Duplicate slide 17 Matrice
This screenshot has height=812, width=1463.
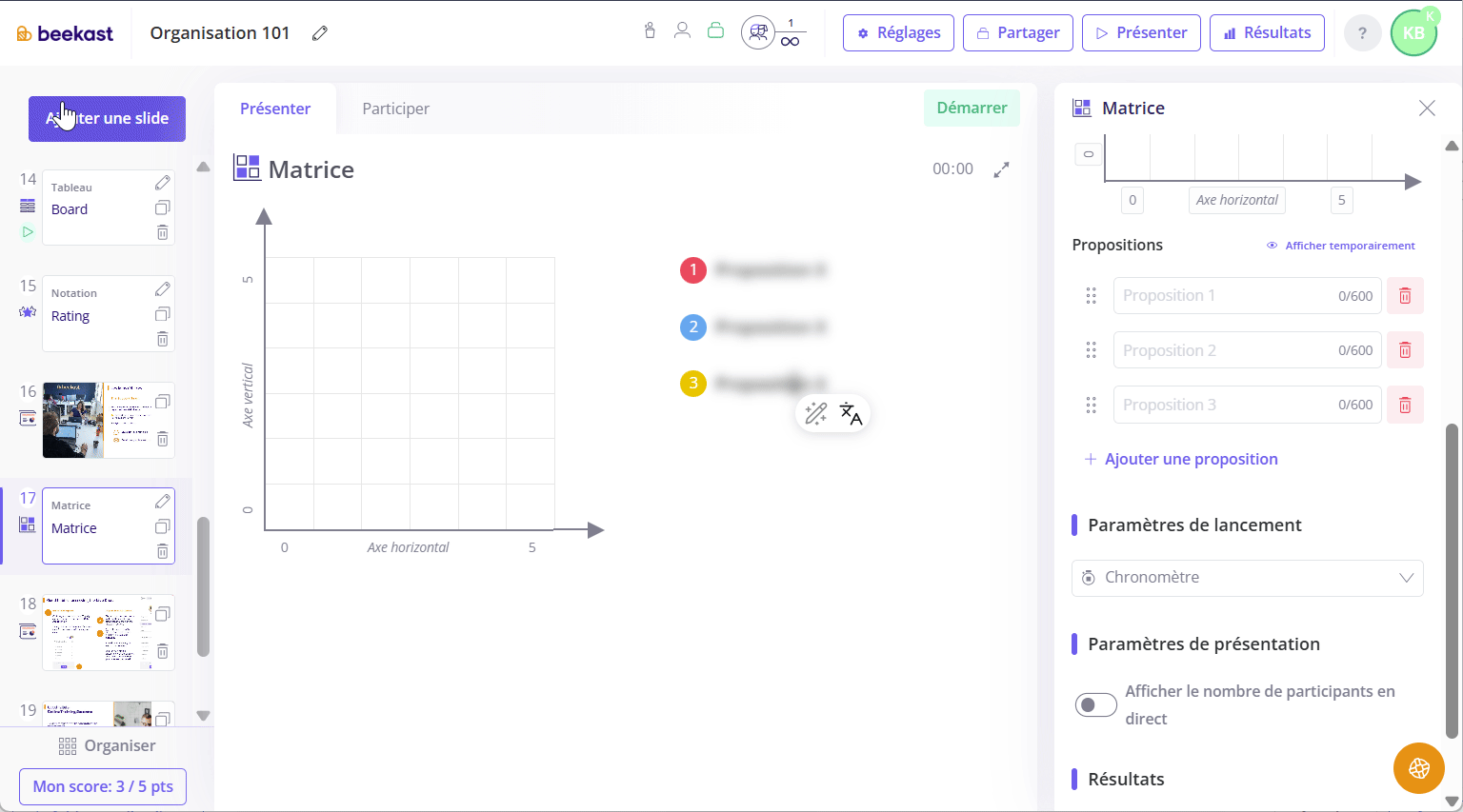163,526
